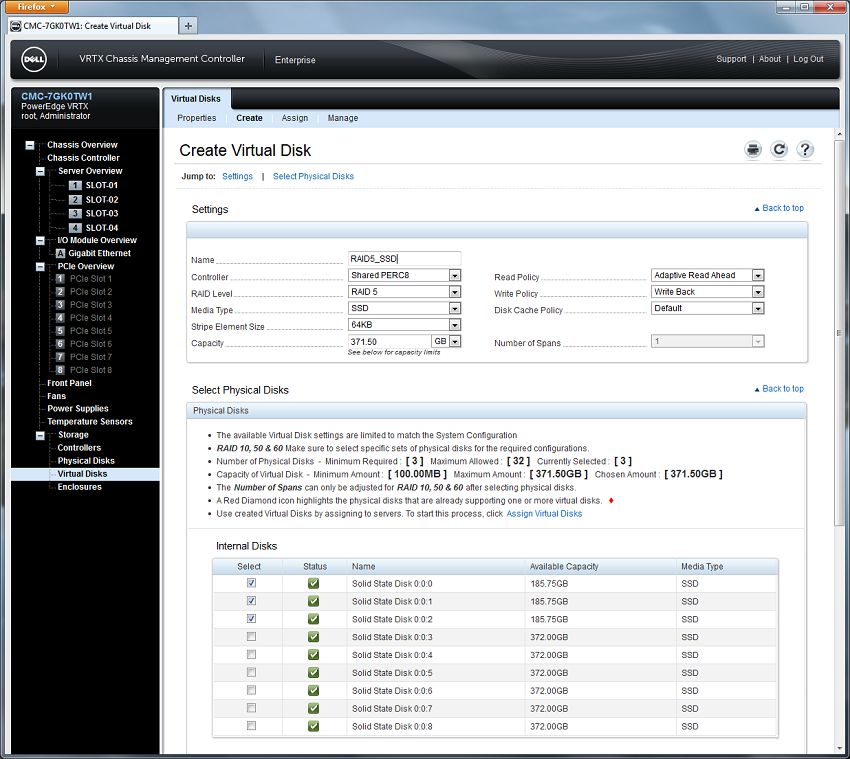Open the orange Firefox menu button
This screenshot has height=759, width=850.
(x=30, y=6)
